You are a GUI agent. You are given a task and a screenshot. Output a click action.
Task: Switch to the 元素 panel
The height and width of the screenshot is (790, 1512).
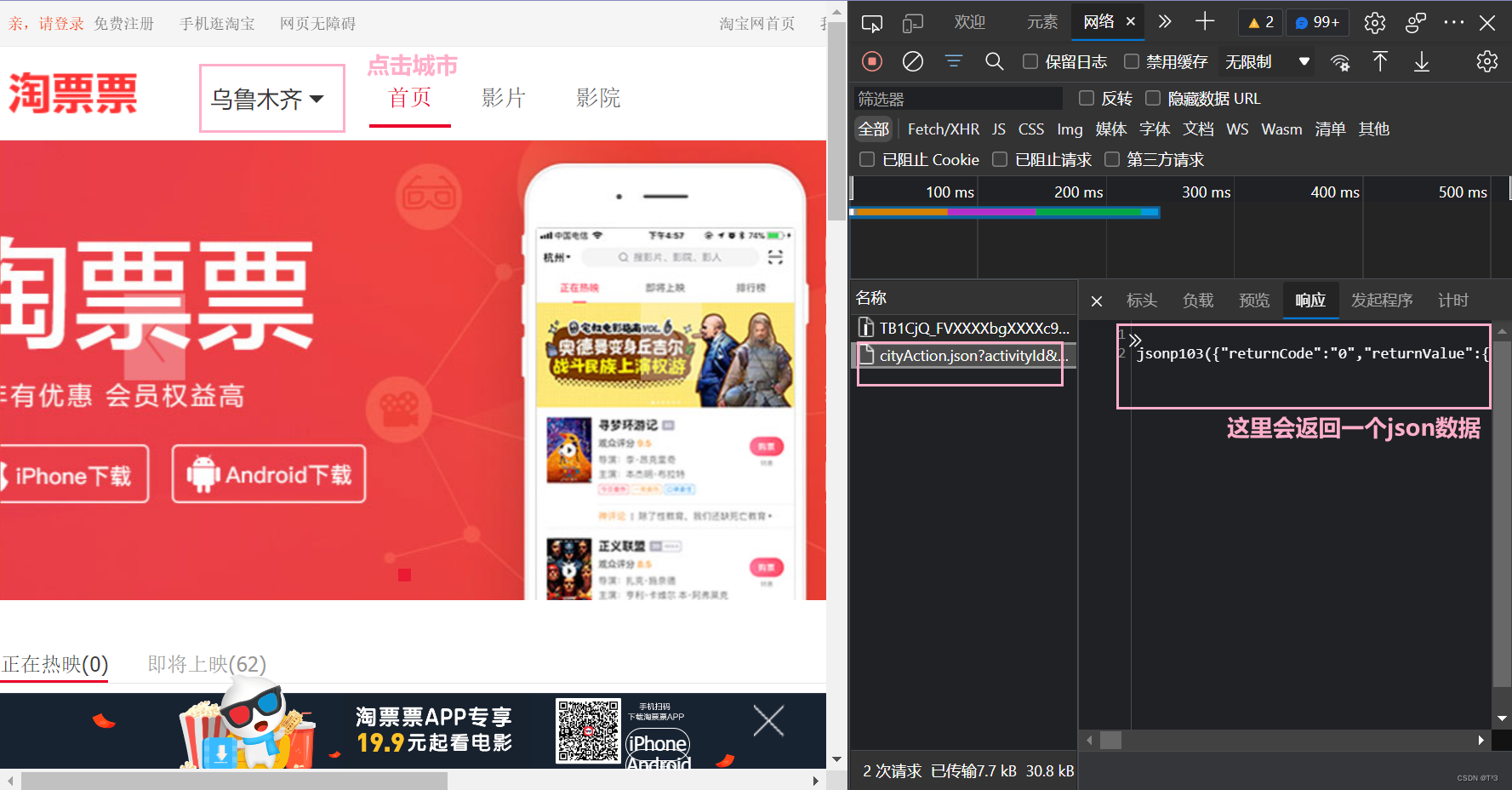(x=1041, y=23)
